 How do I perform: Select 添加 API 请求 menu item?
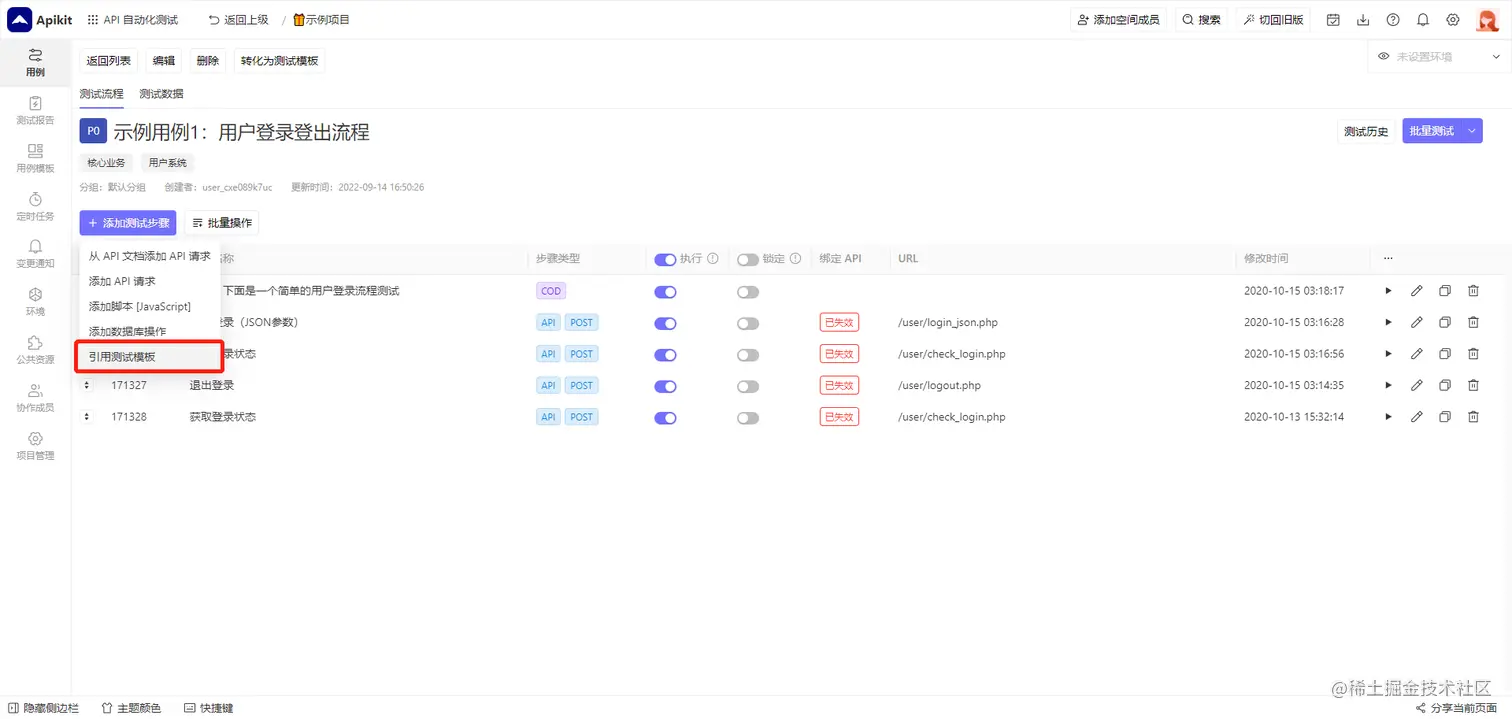(150, 281)
